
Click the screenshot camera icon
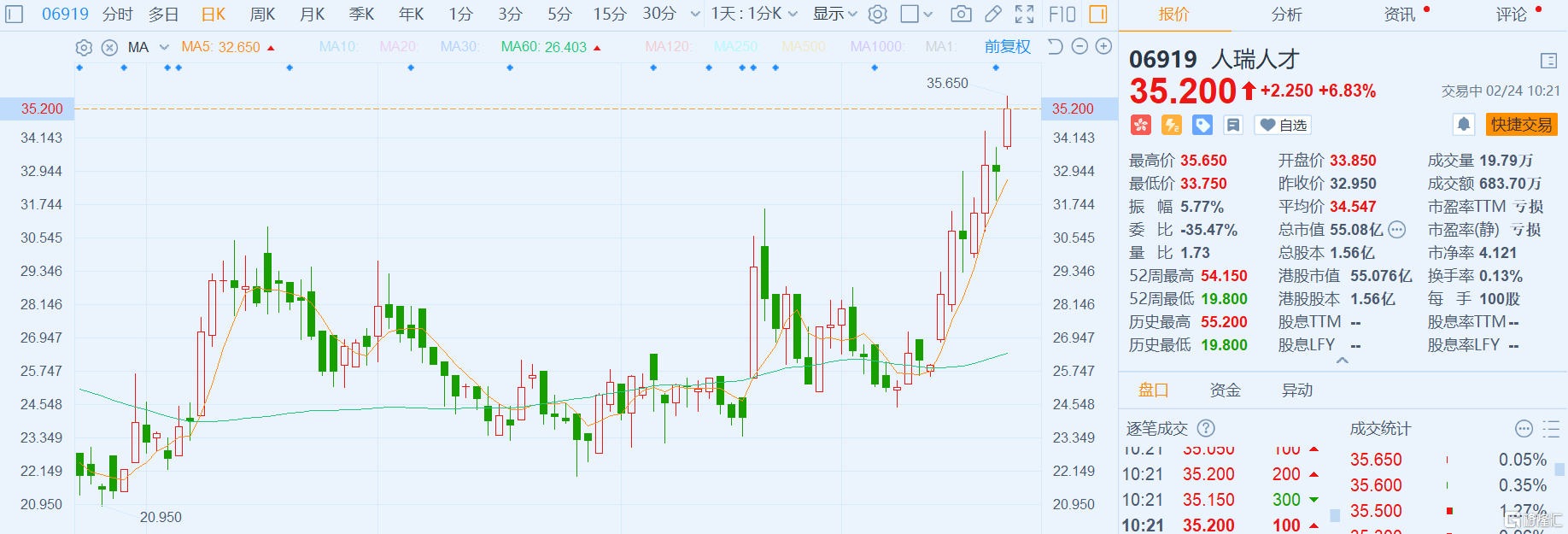[961, 14]
